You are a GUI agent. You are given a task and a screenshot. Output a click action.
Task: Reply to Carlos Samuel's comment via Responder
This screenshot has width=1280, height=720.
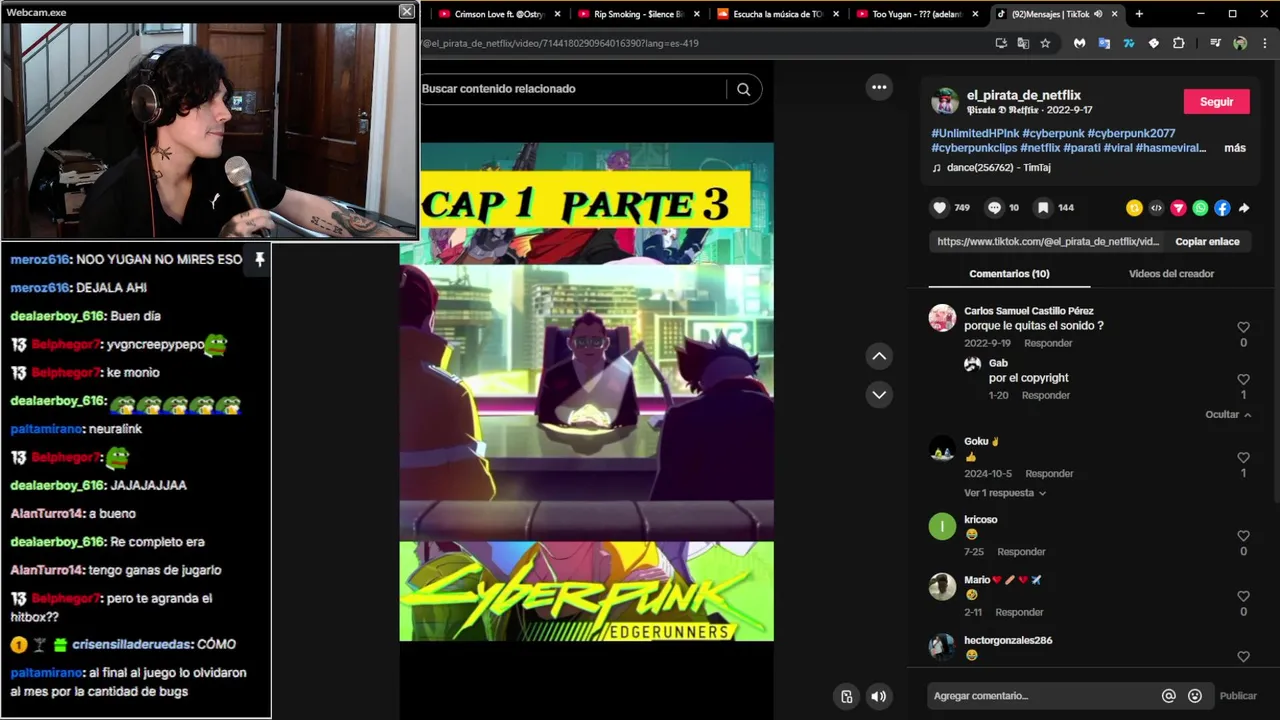1048,343
